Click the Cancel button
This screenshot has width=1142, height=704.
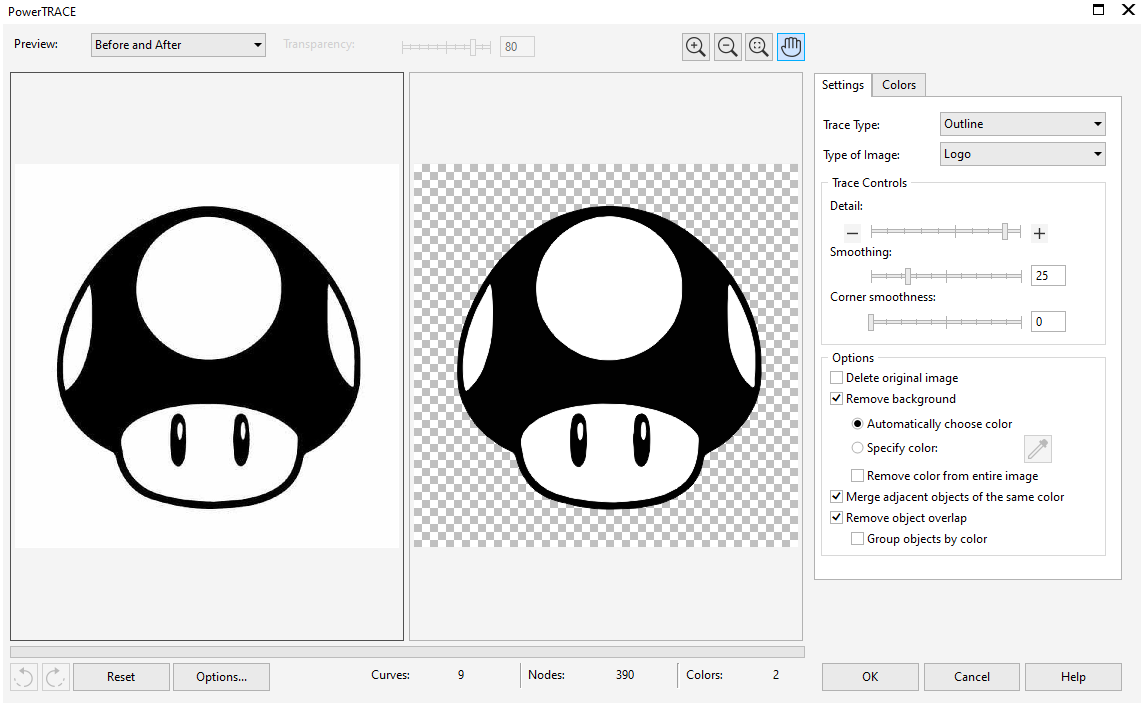[x=972, y=677]
